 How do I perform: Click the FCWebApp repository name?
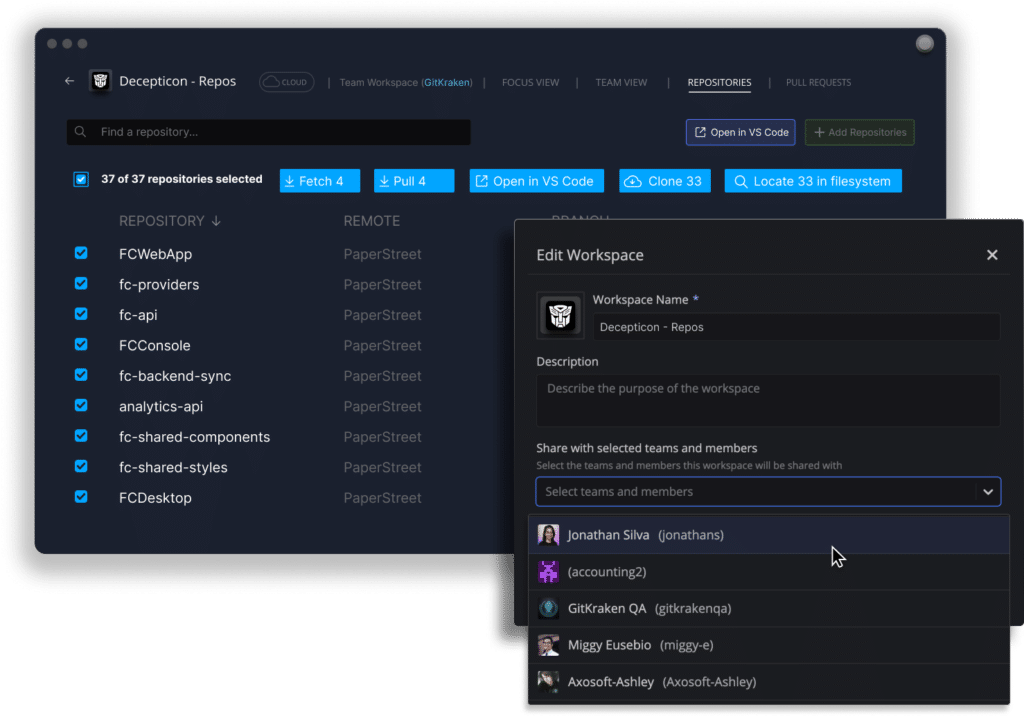click(x=155, y=254)
